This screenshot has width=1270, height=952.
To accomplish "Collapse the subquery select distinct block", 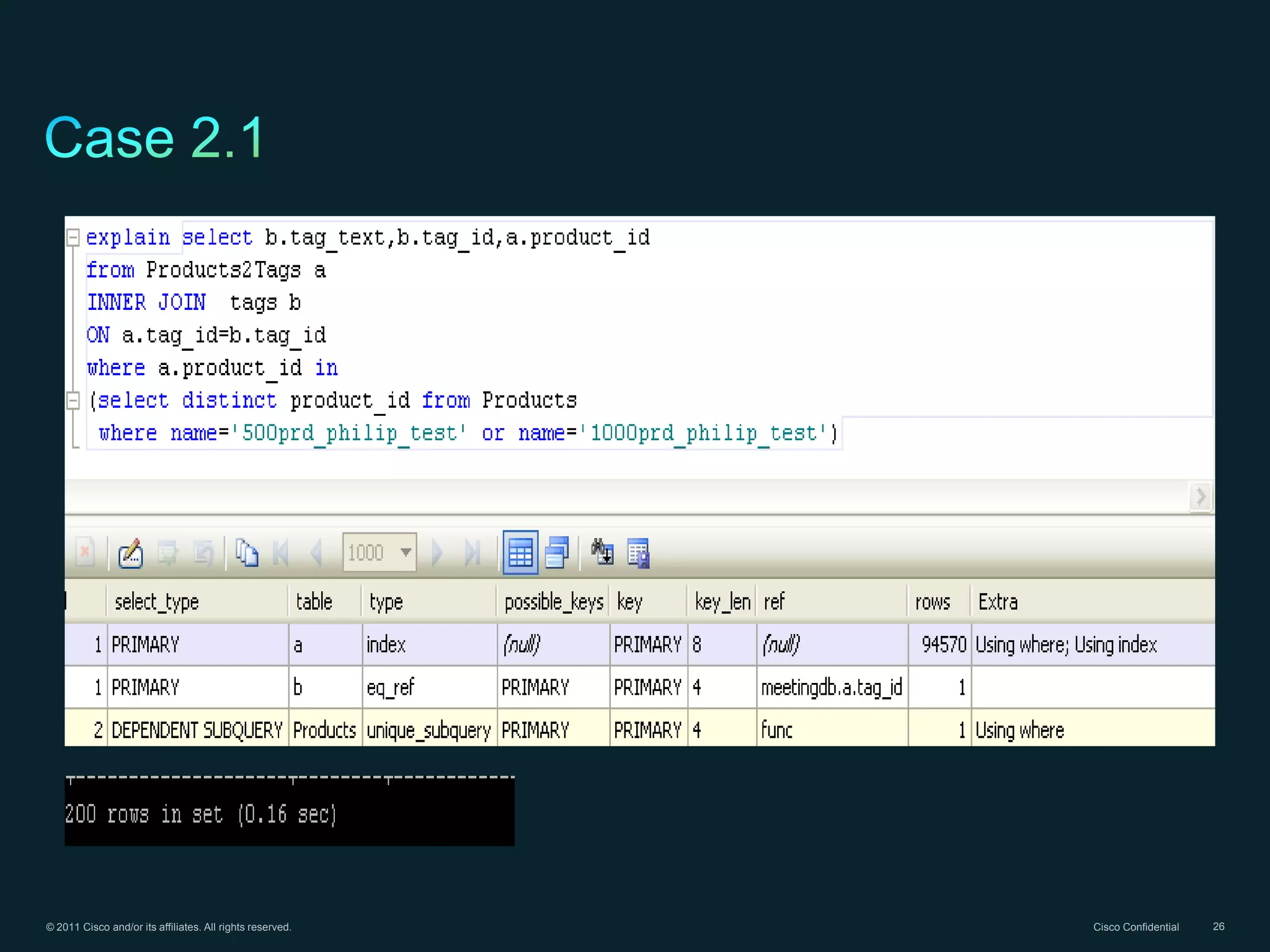I will pyautogui.click(x=73, y=400).
